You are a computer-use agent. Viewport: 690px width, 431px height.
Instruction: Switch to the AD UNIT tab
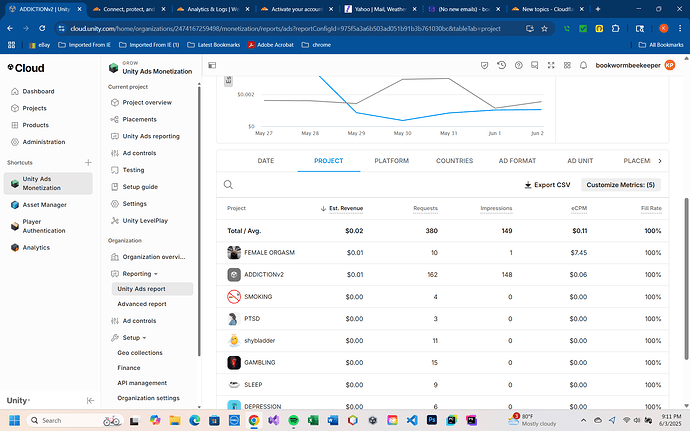[x=580, y=161]
